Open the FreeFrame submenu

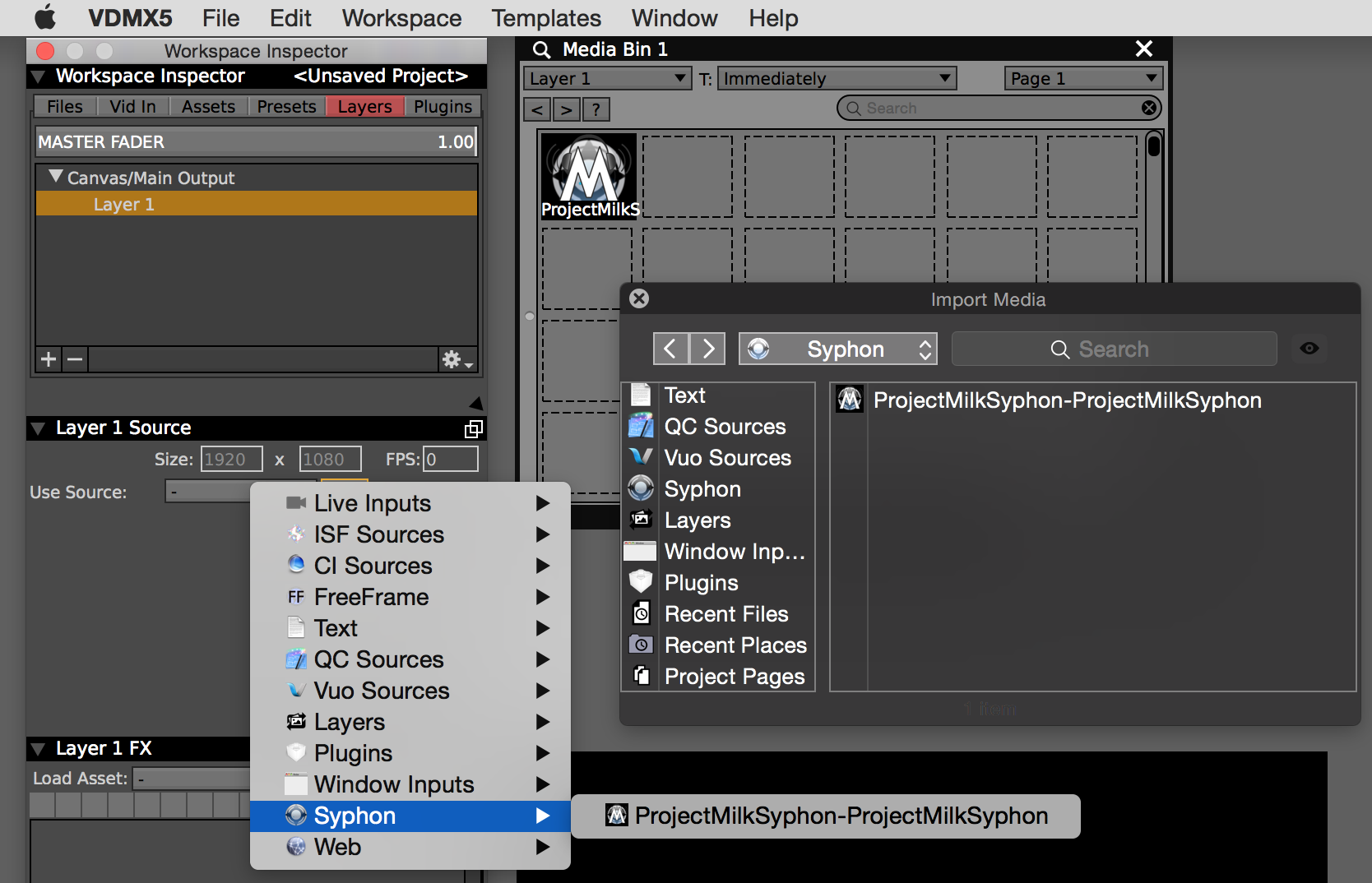pos(410,597)
